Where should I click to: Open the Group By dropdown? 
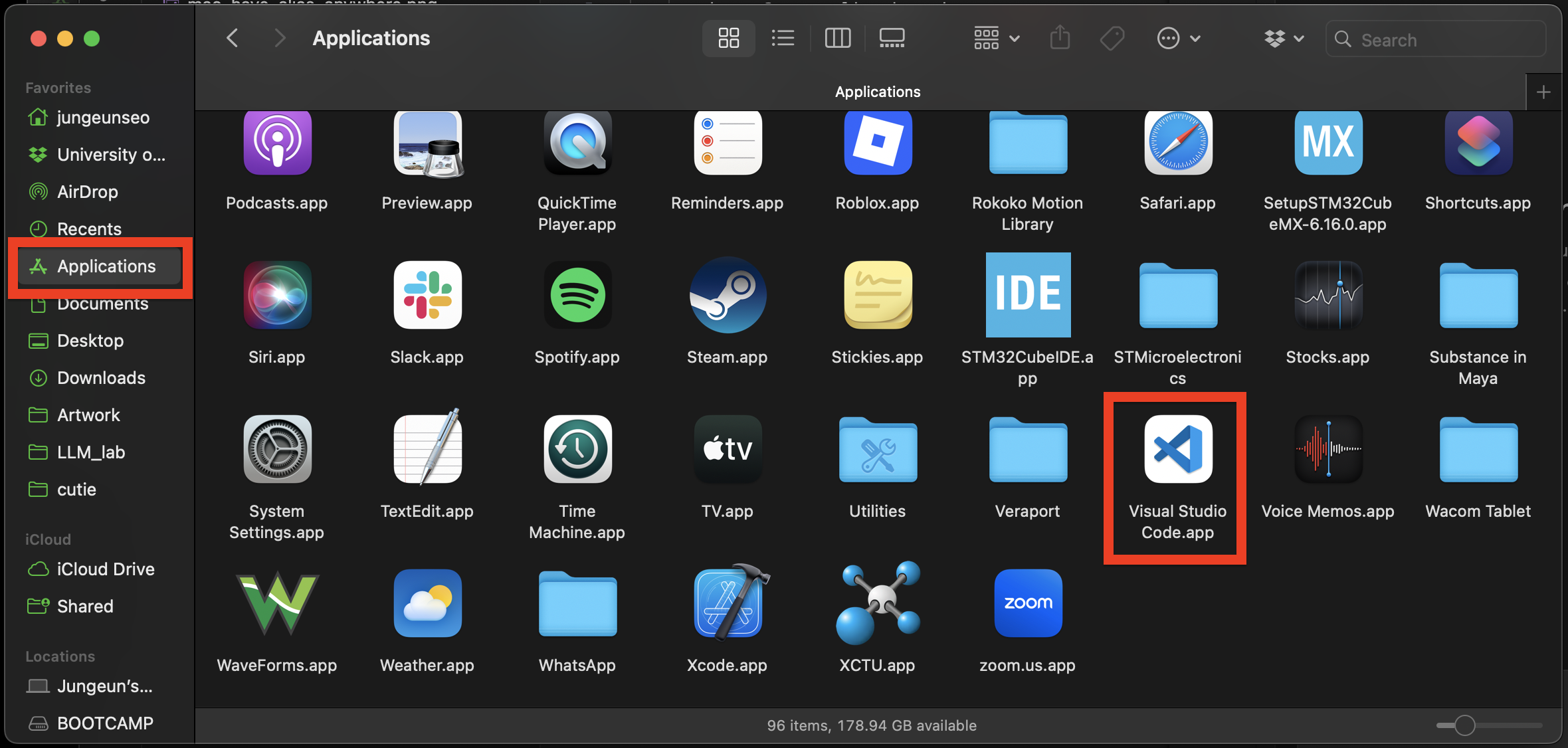click(x=997, y=38)
